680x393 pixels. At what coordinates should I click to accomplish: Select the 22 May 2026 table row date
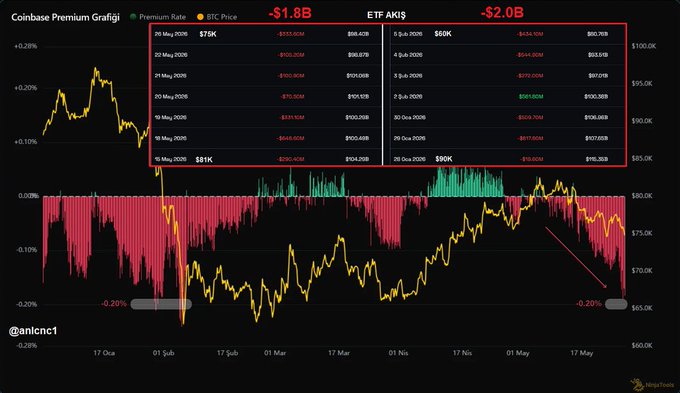coord(171,55)
